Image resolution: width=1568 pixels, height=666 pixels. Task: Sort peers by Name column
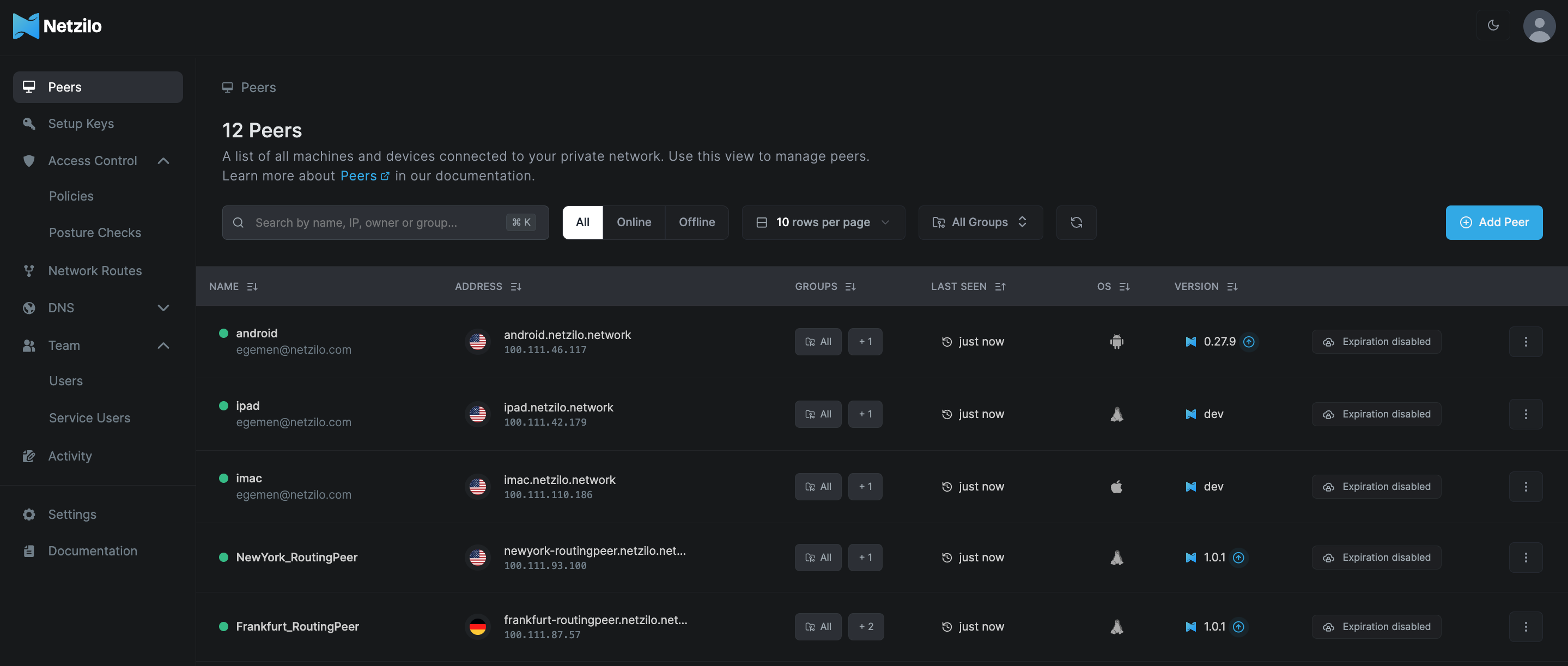233,286
